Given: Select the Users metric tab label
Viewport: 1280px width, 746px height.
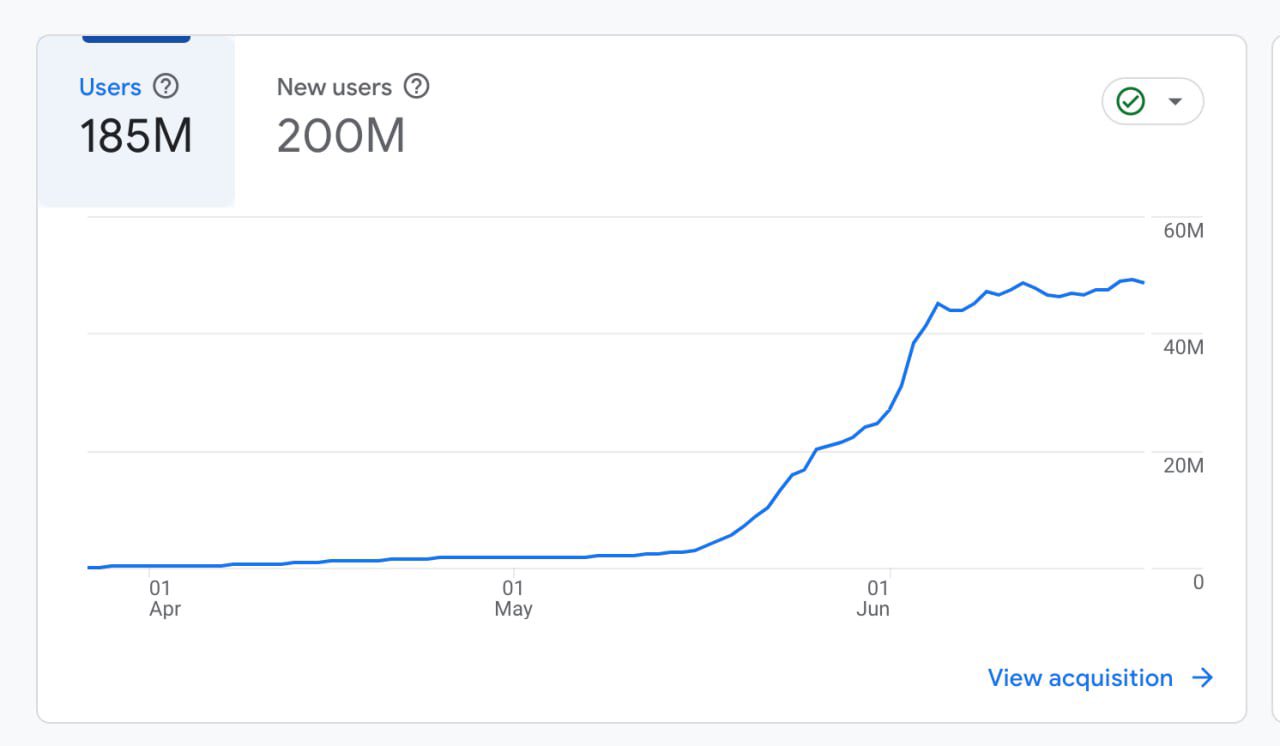Looking at the screenshot, I should 110,87.
